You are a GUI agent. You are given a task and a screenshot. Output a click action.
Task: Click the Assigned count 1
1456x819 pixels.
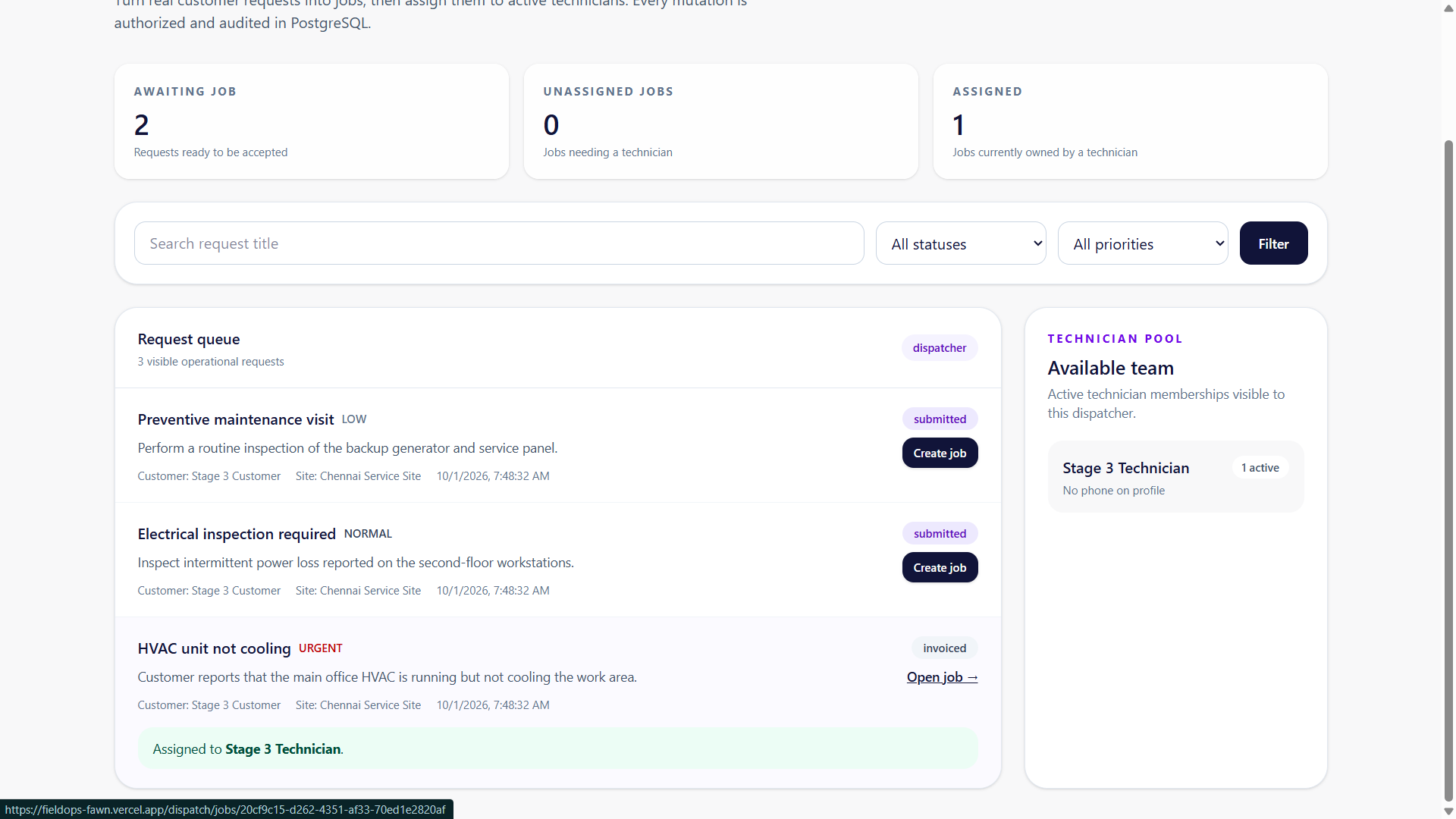pyautogui.click(x=959, y=124)
